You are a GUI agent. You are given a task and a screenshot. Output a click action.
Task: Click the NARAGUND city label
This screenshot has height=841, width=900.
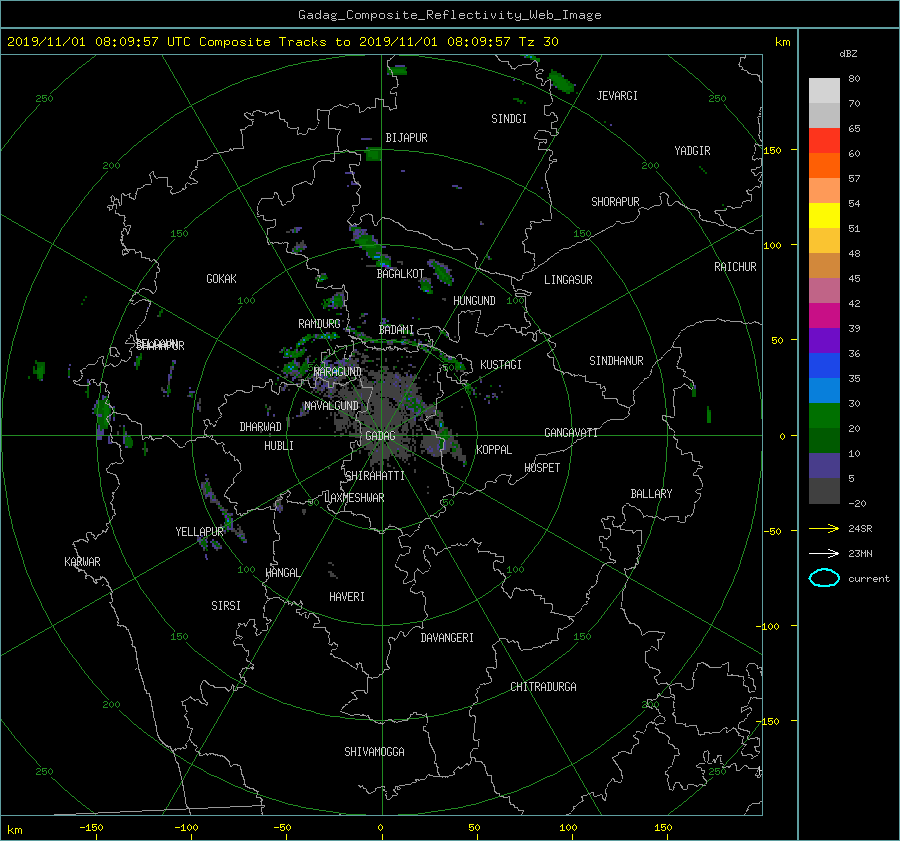(338, 371)
